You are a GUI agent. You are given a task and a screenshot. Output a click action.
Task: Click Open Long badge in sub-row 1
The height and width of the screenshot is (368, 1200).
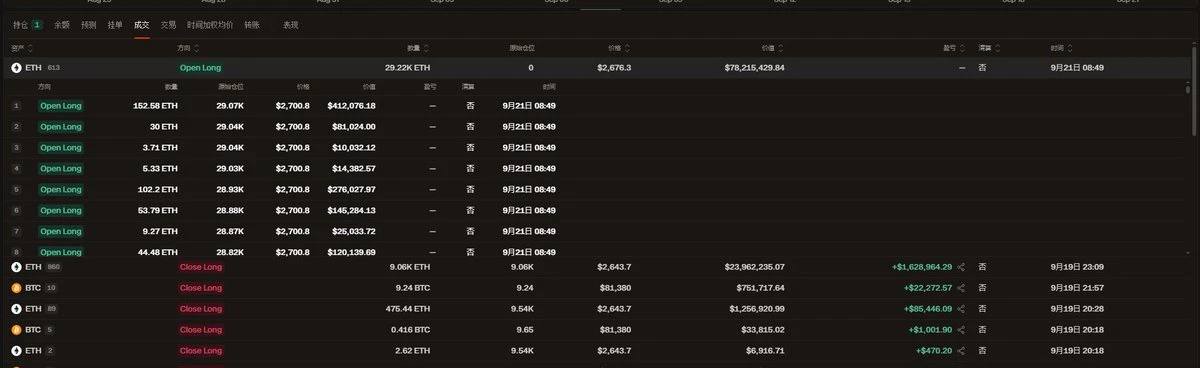coord(61,105)
